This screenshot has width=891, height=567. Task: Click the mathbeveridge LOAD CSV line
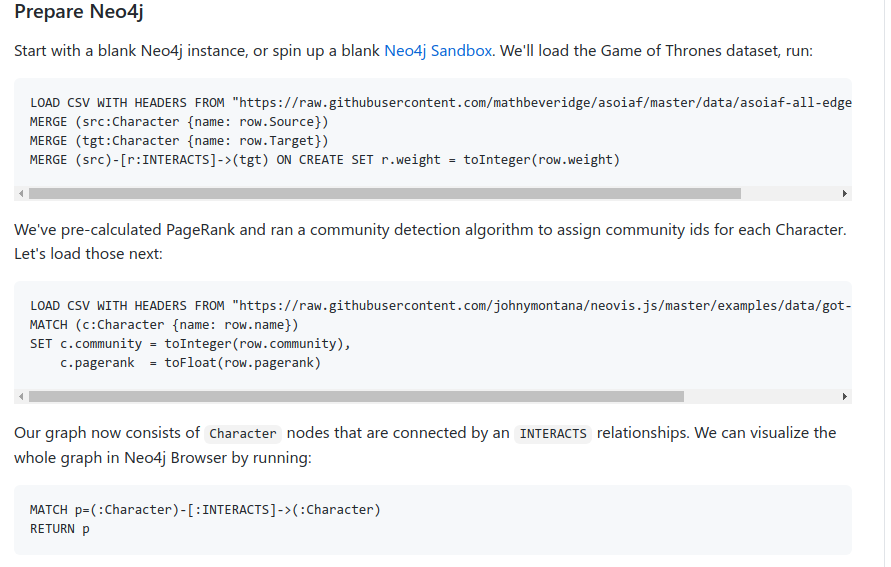(441, 103)
